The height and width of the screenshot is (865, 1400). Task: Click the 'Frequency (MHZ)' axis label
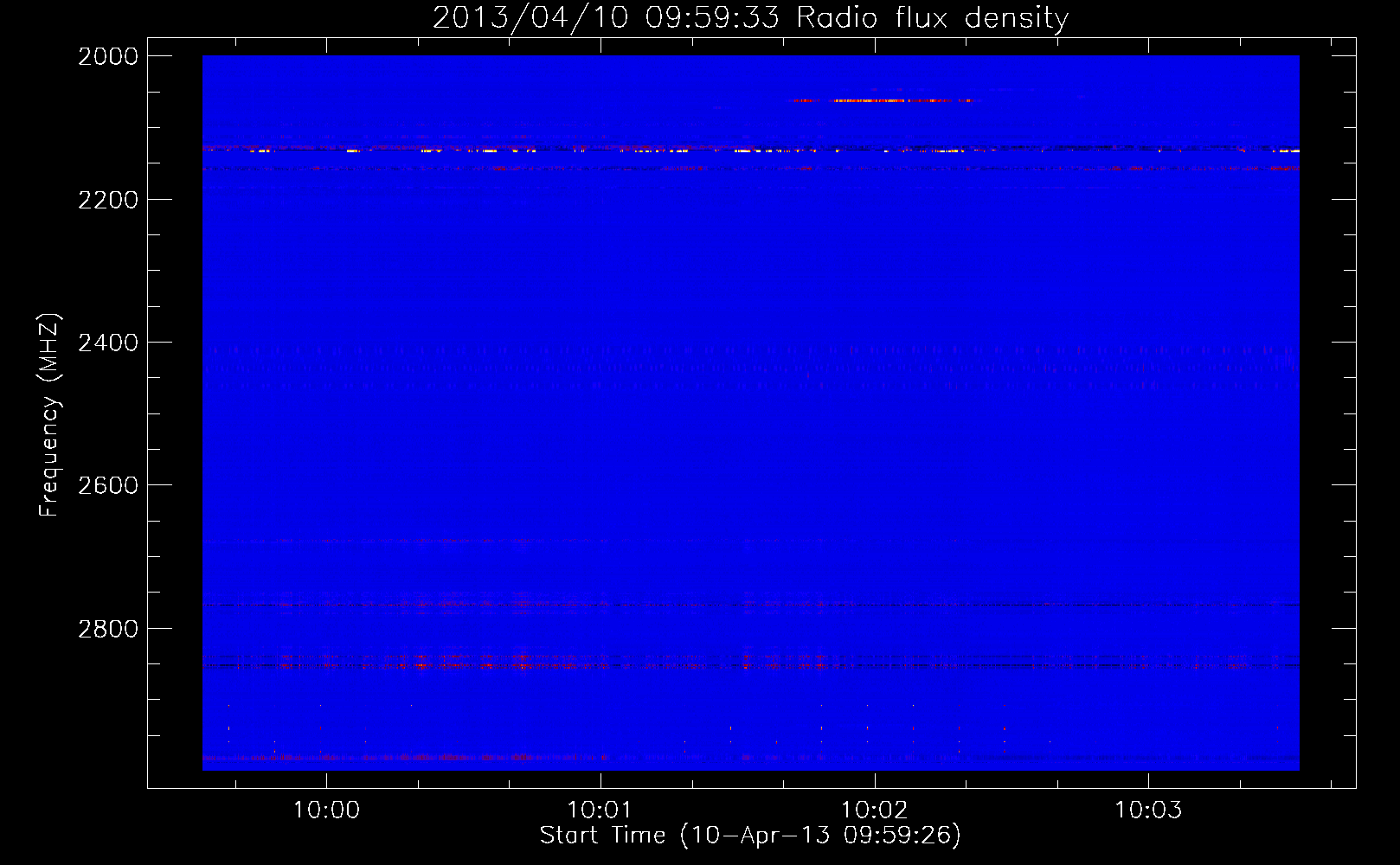click(x=49, y=415)
